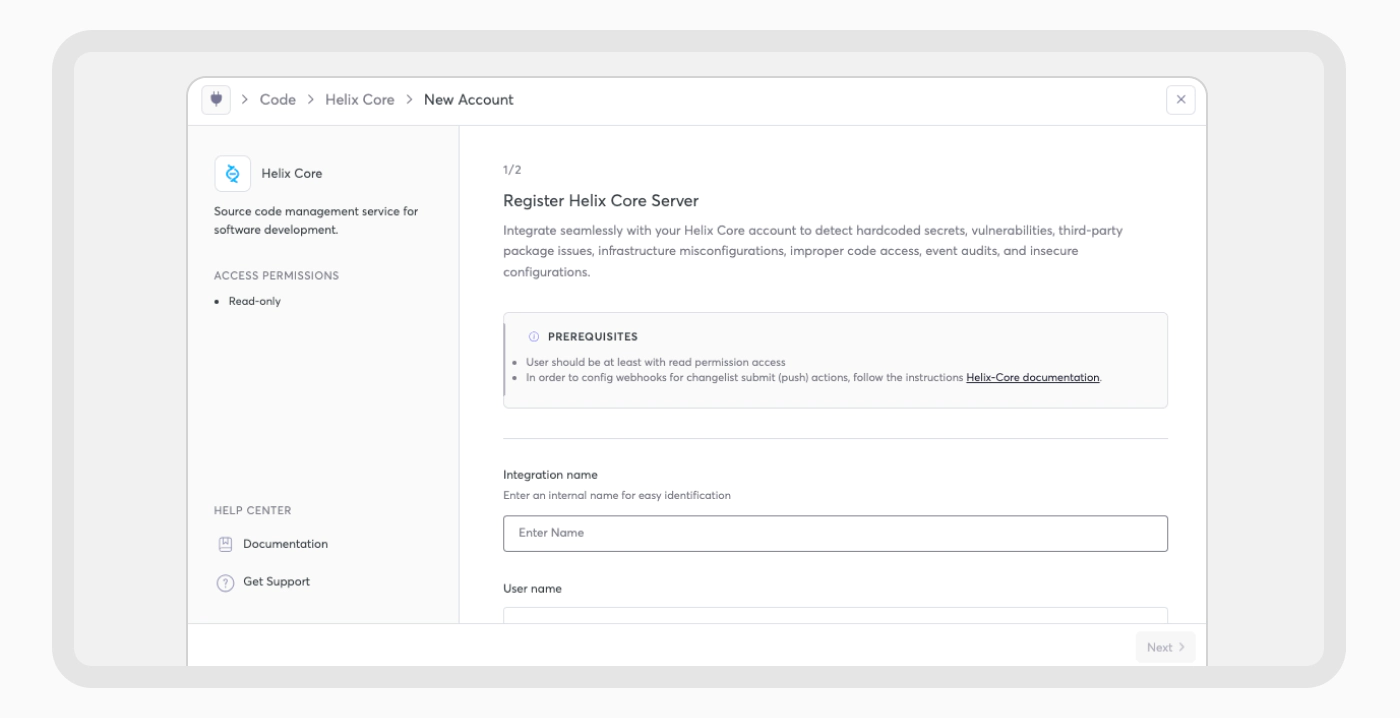Image resolution: width=1400 pixels, height=718 pixels.
Task: Click the 'HELP CENTER' label
Action: click(253, 510)
